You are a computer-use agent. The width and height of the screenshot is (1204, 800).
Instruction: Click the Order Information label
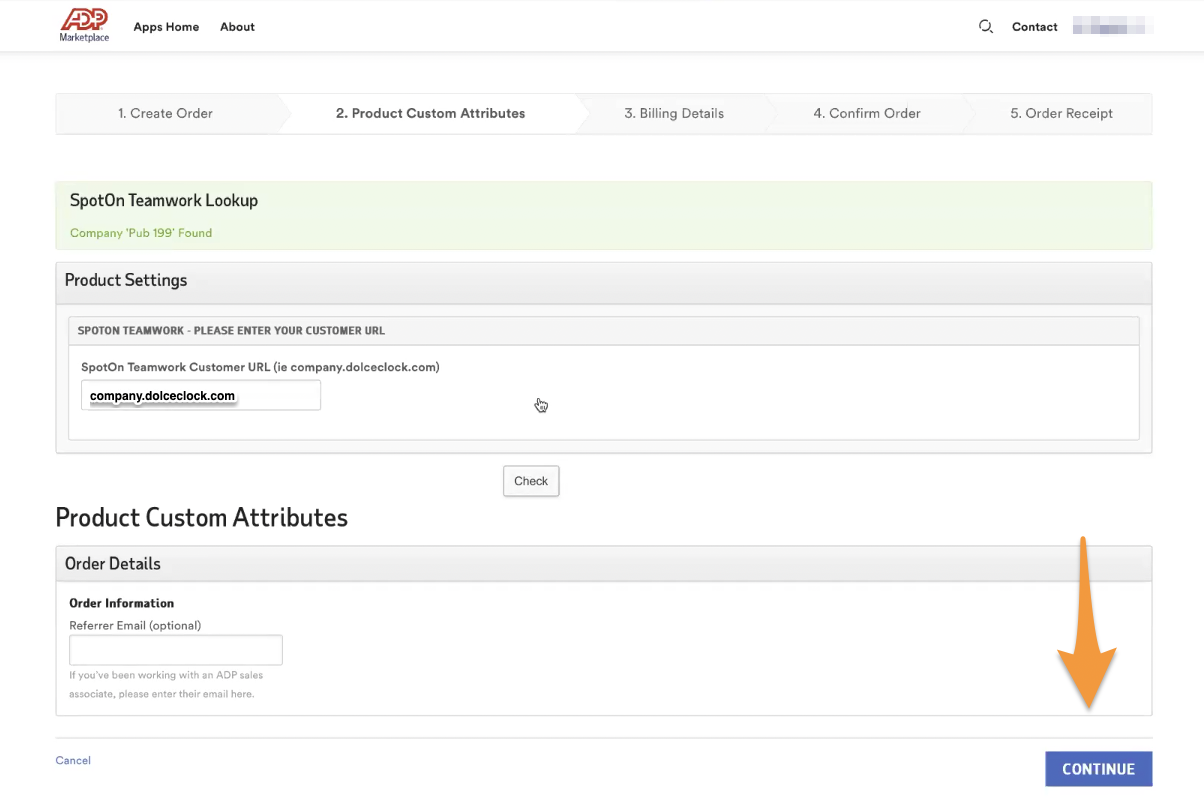tap(121, 603)
